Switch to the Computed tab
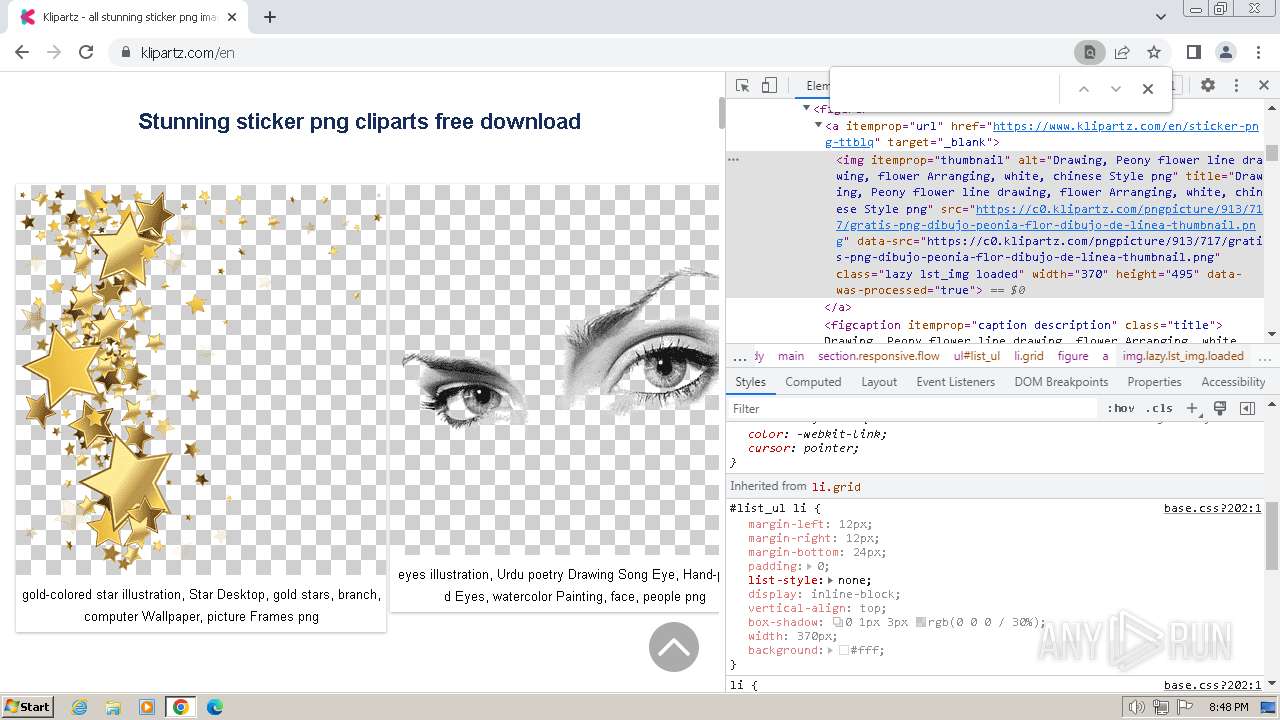 813,382
